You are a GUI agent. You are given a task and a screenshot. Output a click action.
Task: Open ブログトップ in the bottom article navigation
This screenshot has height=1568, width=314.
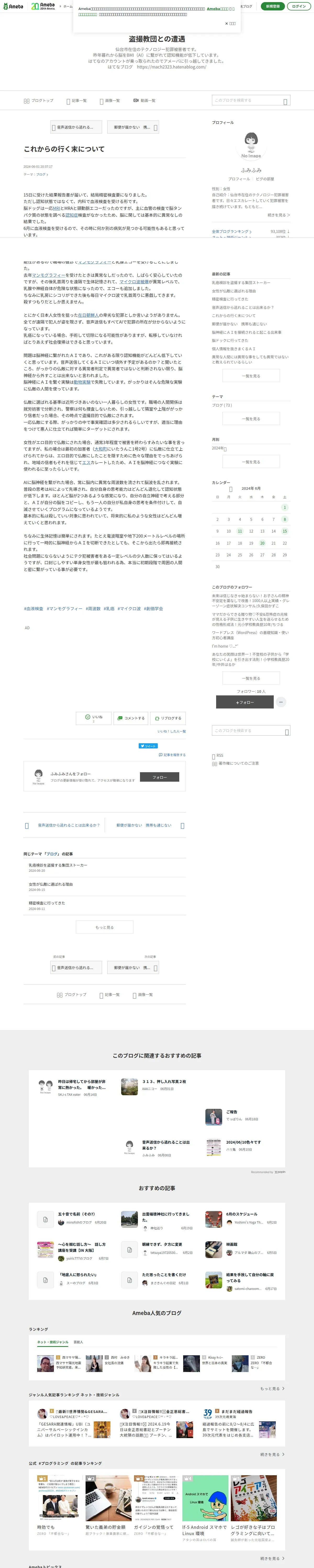pos(71,995)
